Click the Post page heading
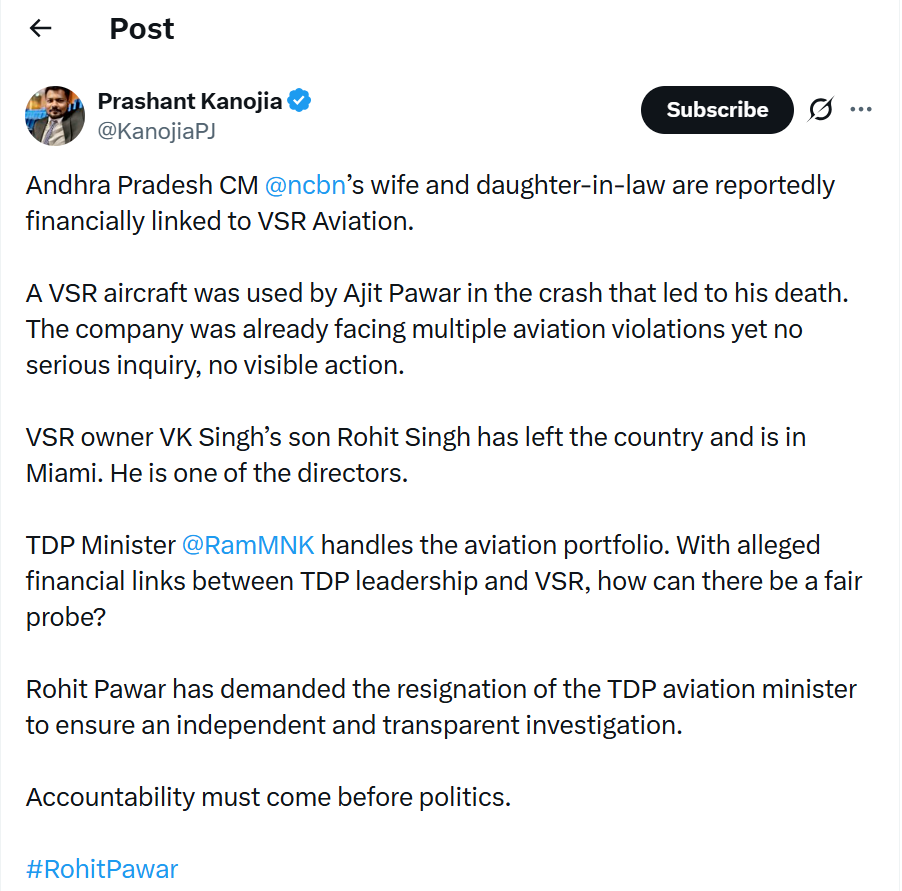 (x=142, y=29)
